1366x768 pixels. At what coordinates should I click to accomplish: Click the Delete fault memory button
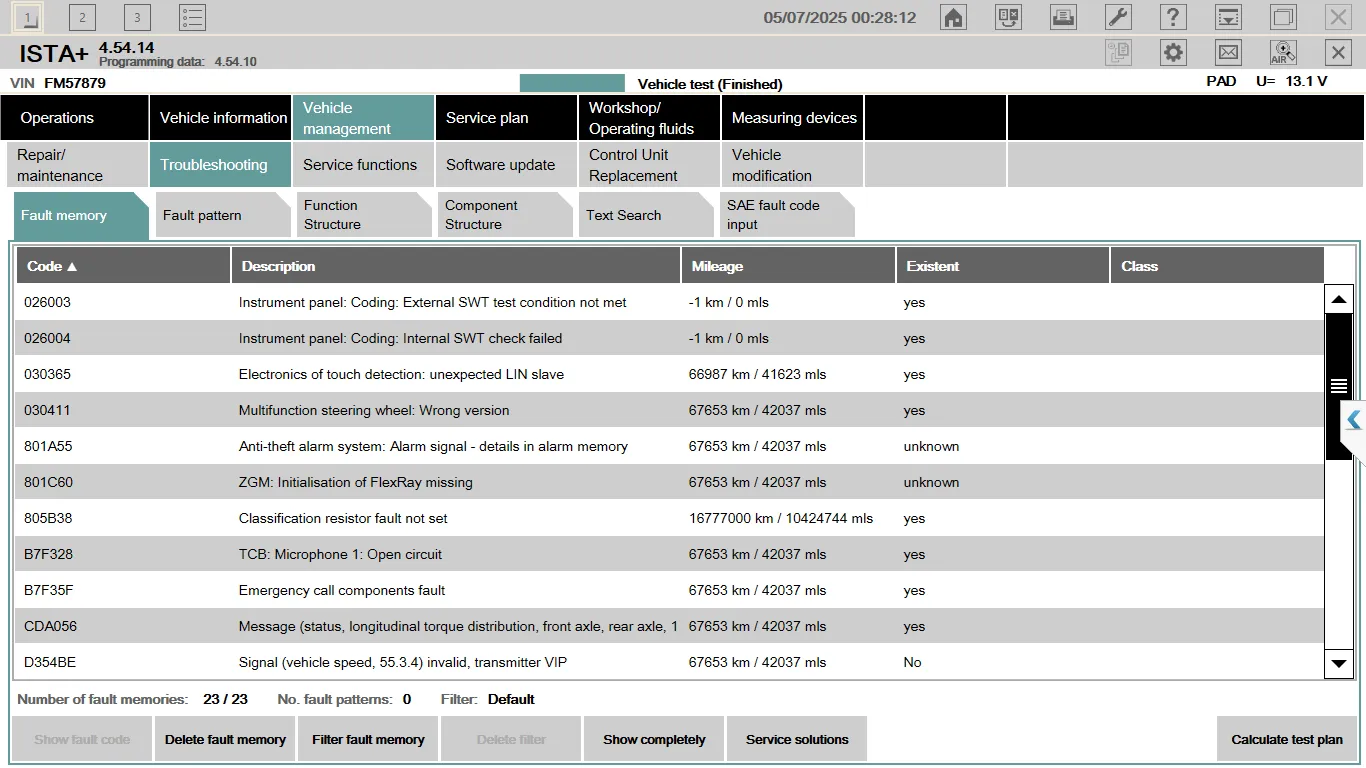click(x=225, y=739)
